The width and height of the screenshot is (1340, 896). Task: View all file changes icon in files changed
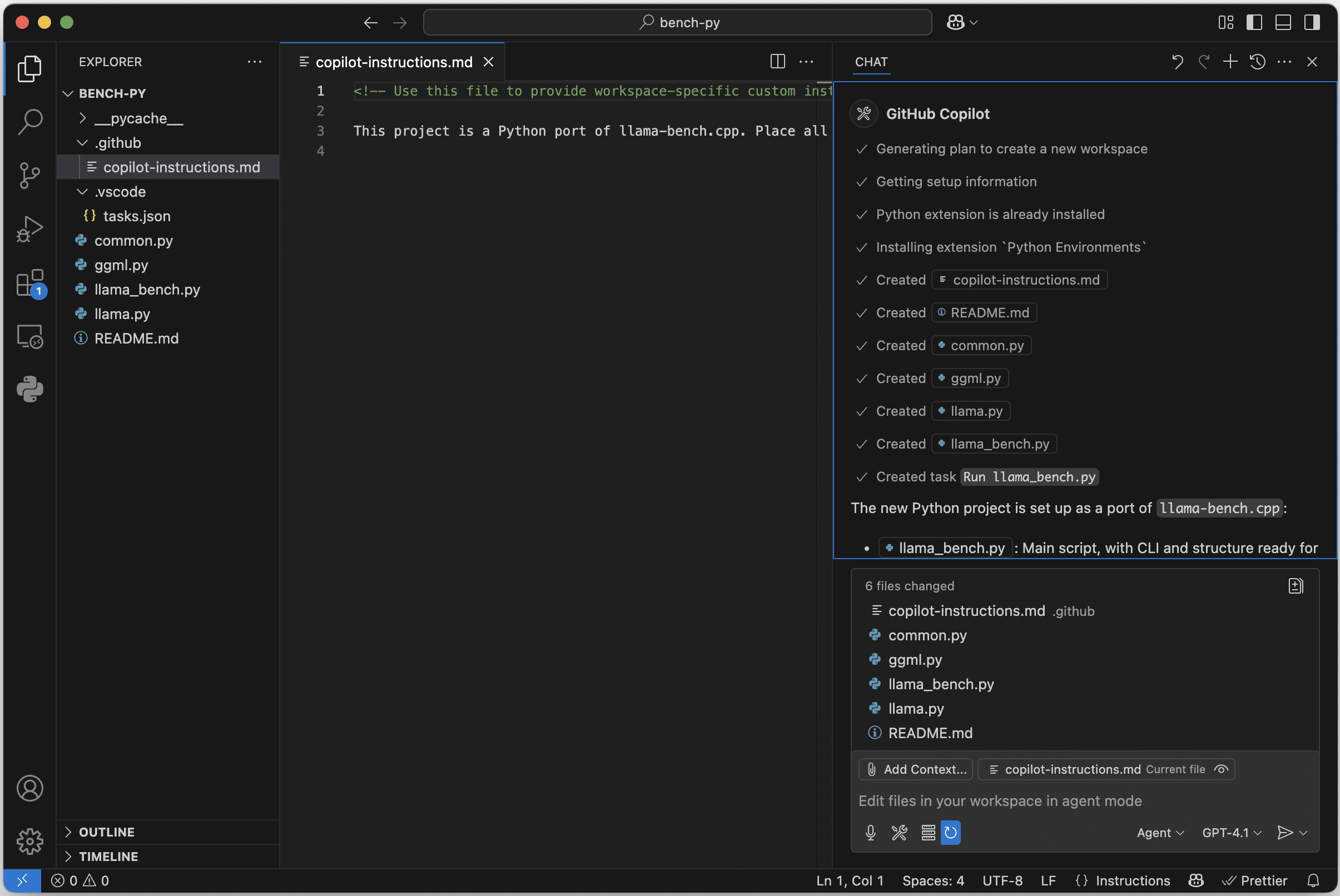point(1296,586)
